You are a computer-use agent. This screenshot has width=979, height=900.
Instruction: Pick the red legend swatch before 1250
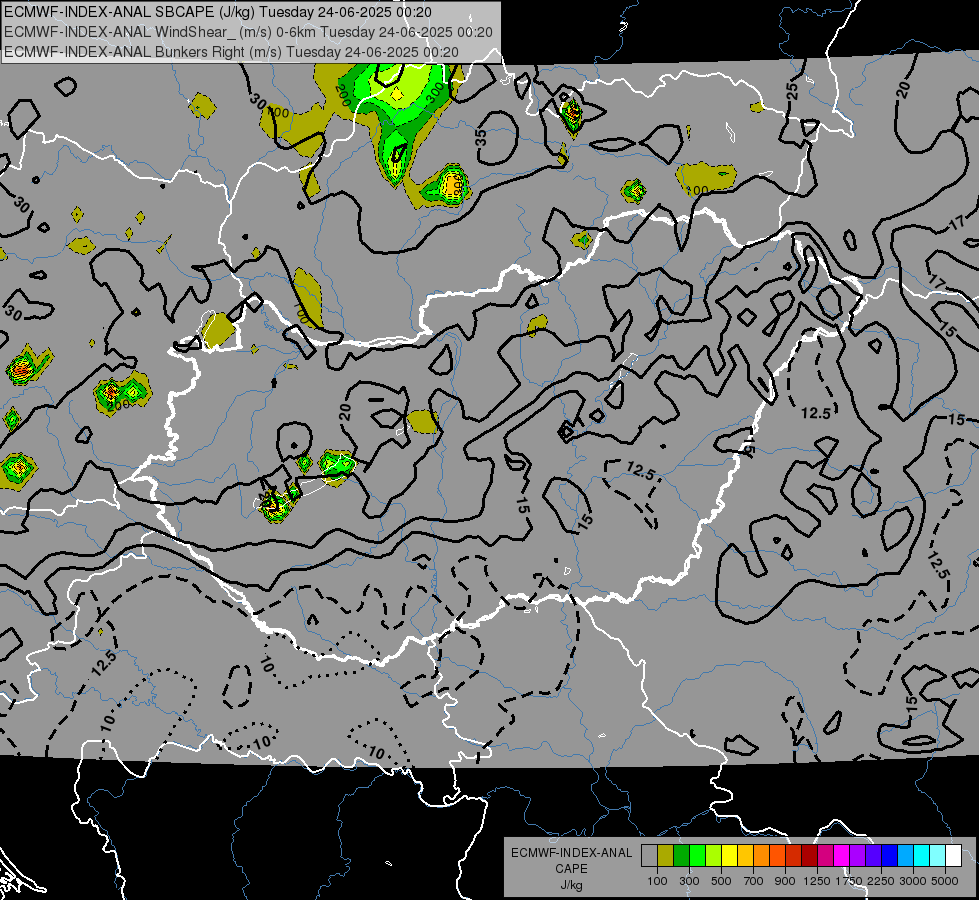click(794, 856)
